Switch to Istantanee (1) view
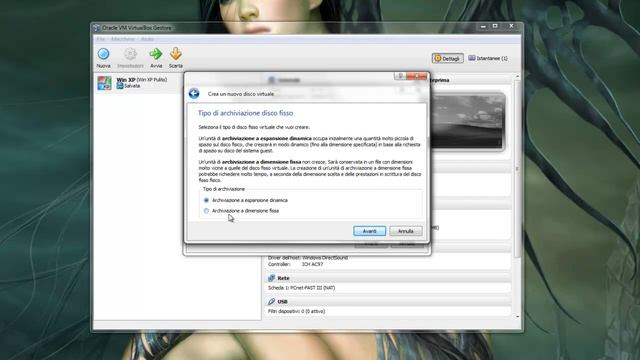Viewport: 640px width, 360px height. point(488,58)
